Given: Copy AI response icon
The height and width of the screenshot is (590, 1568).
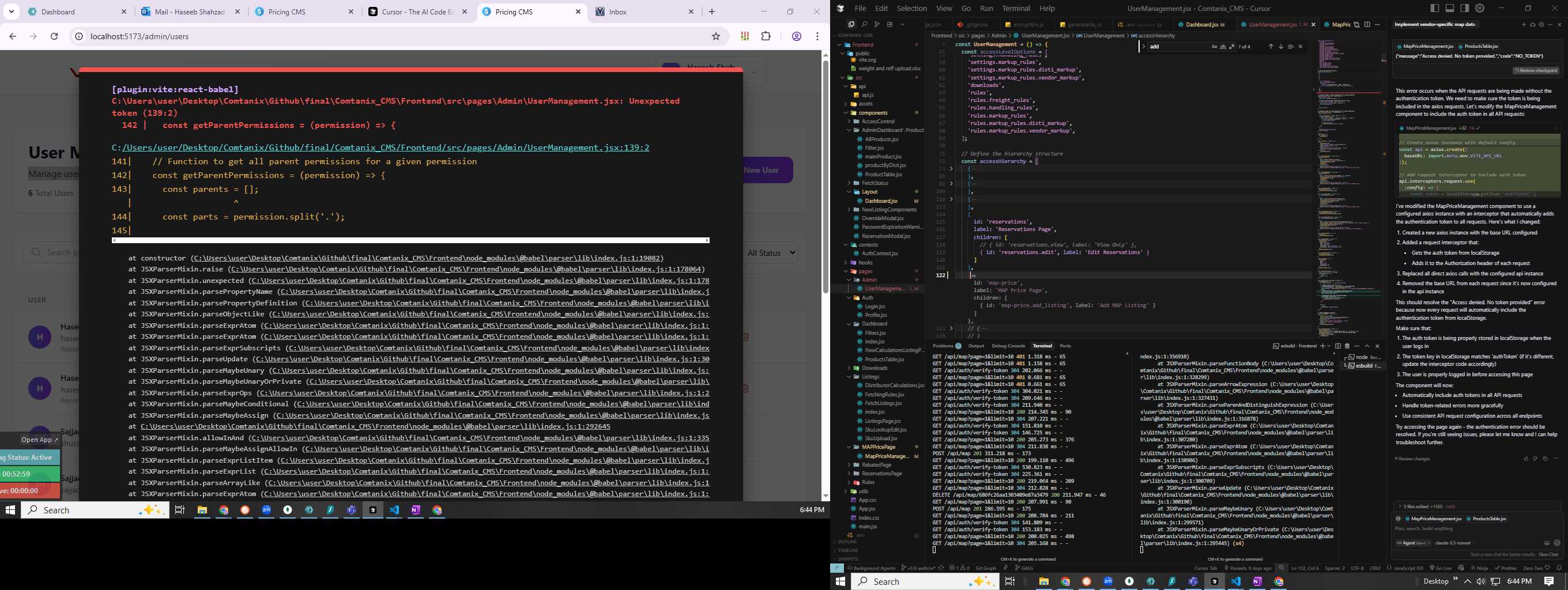Looking at the screenshot, I should 1546,459.
